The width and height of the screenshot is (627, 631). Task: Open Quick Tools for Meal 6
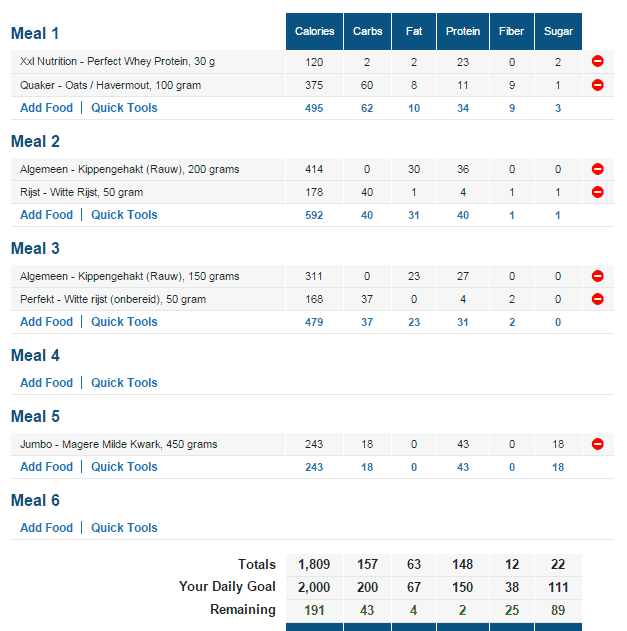(x=124, y=528)
